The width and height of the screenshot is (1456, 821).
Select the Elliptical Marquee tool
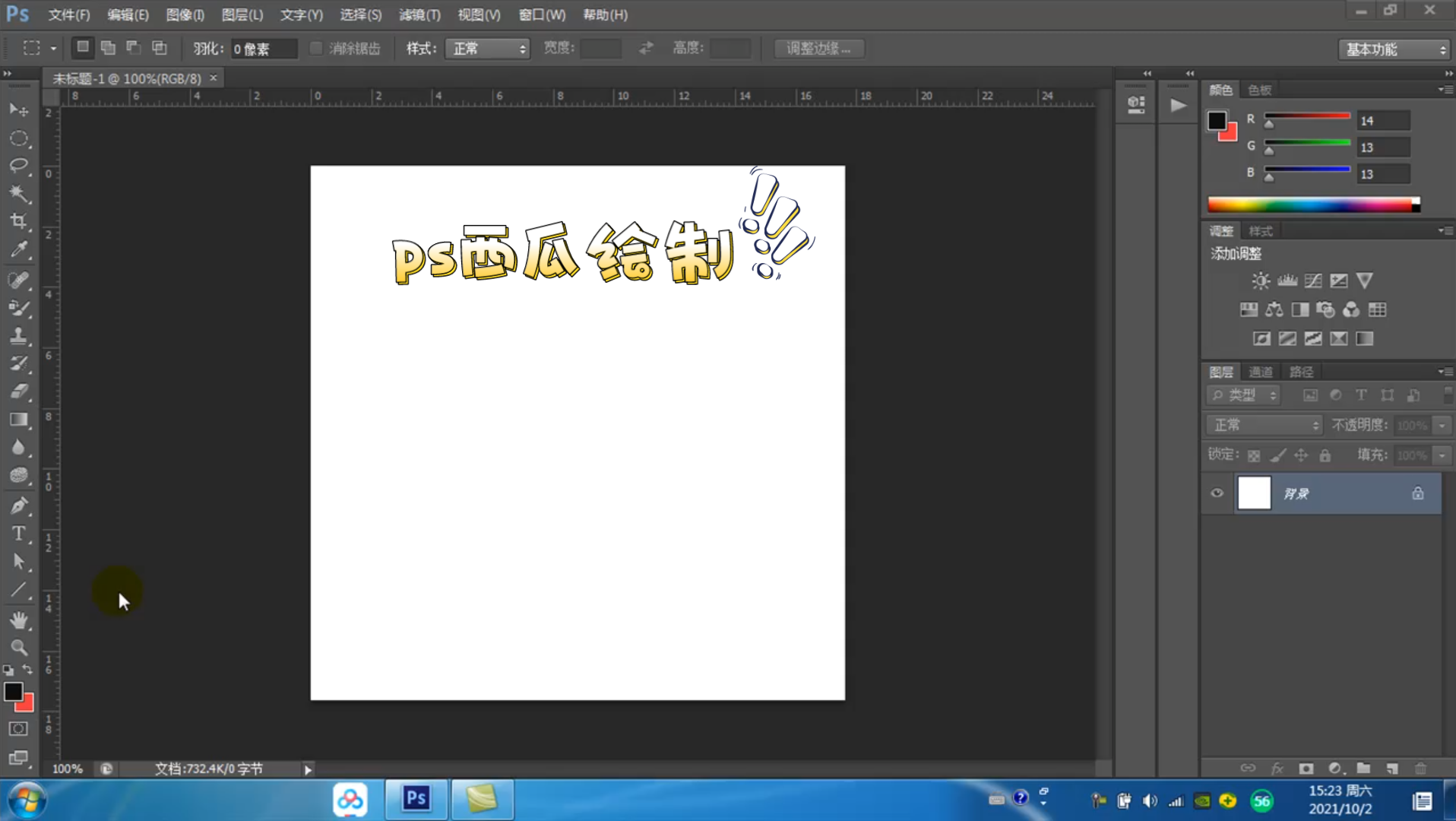[19, 138]
